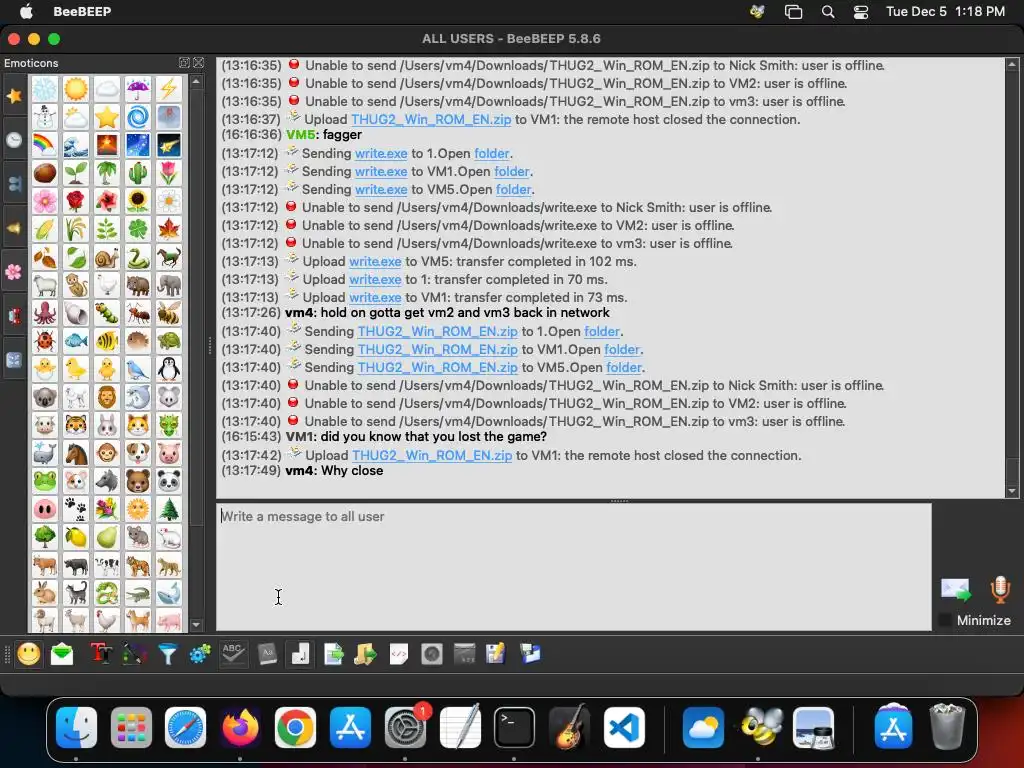The image size is (1024, 768).
Task: Insert the penguin emoticon
Action: point(168,369)
